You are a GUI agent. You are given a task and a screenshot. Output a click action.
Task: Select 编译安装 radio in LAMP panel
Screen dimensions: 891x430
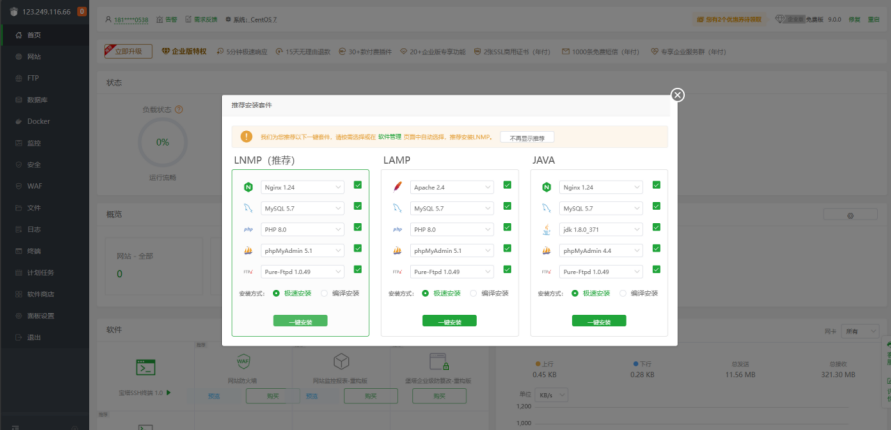[473, 294]
